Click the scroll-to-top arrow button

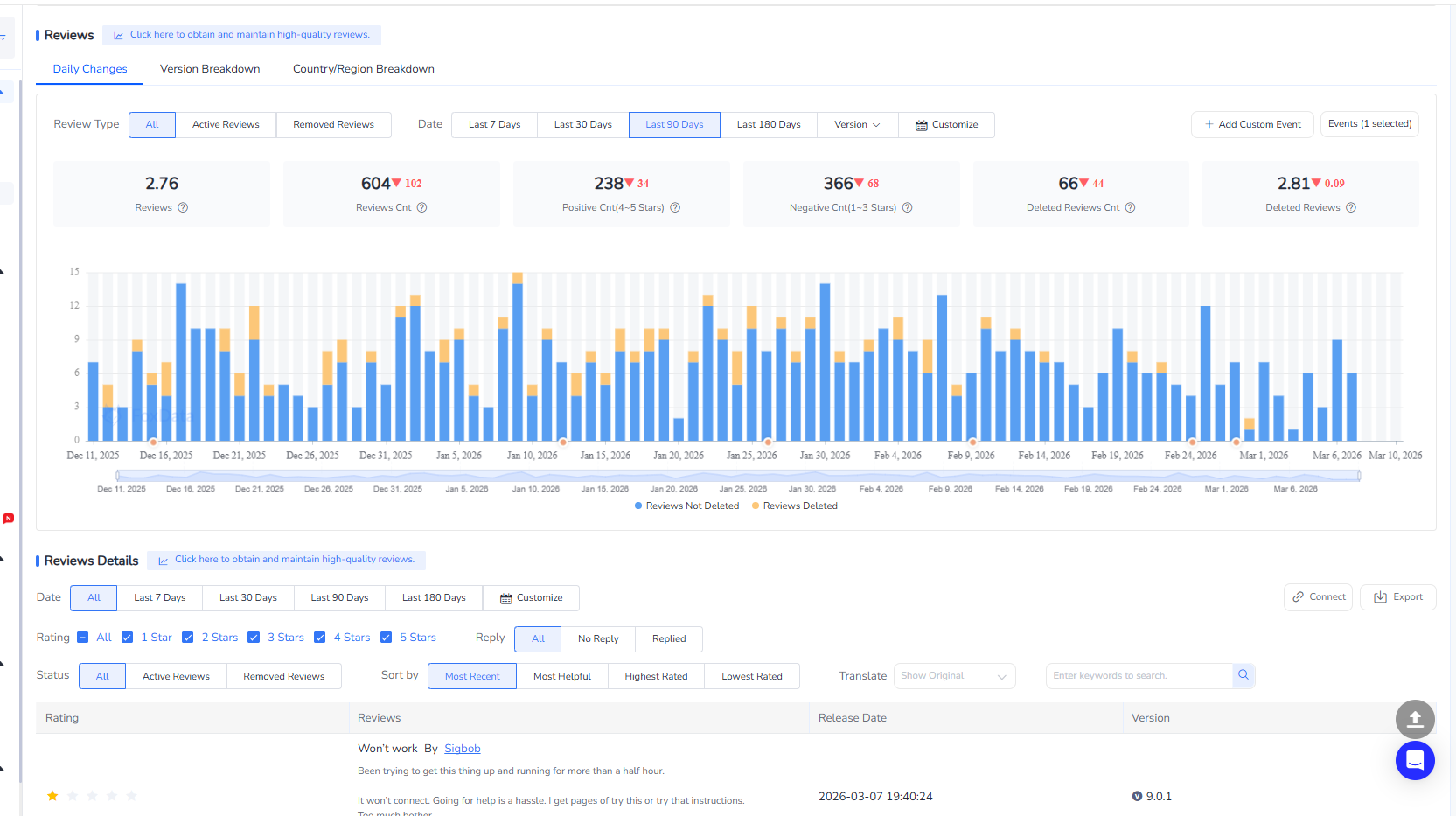(x=1414, y=719)
